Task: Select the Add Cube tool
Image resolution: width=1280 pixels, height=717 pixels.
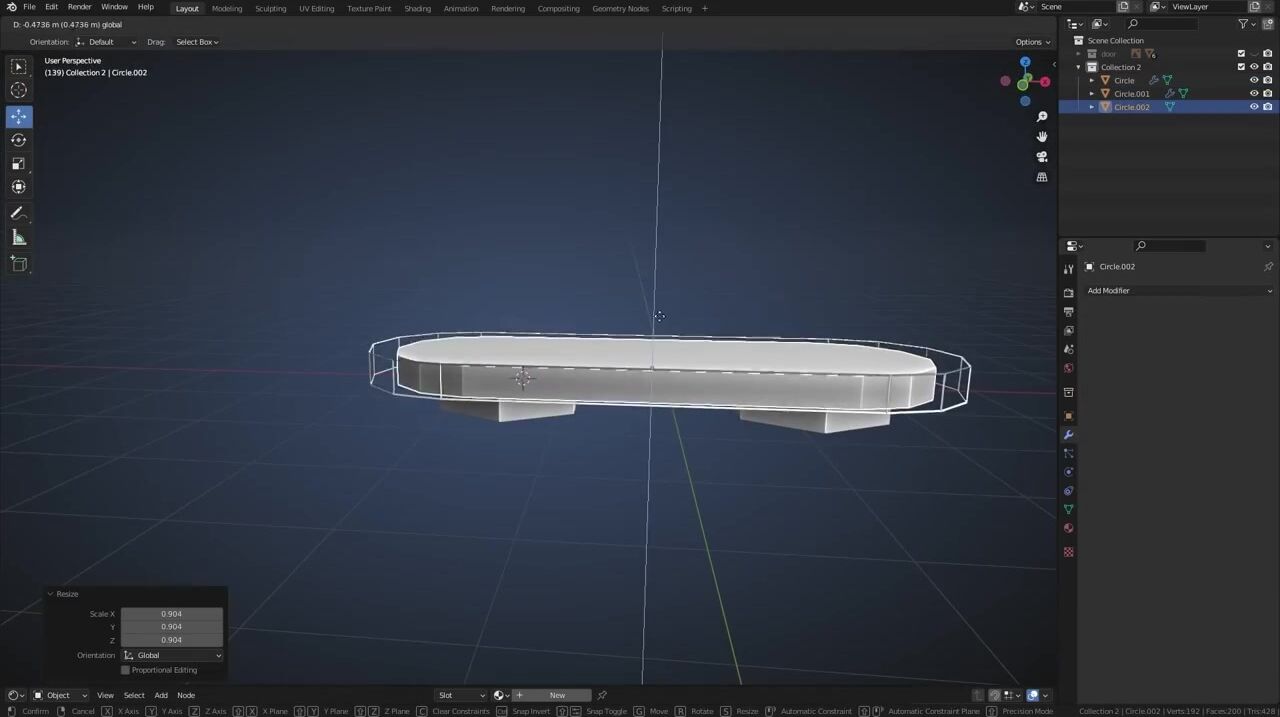Action: coord(18,264)
